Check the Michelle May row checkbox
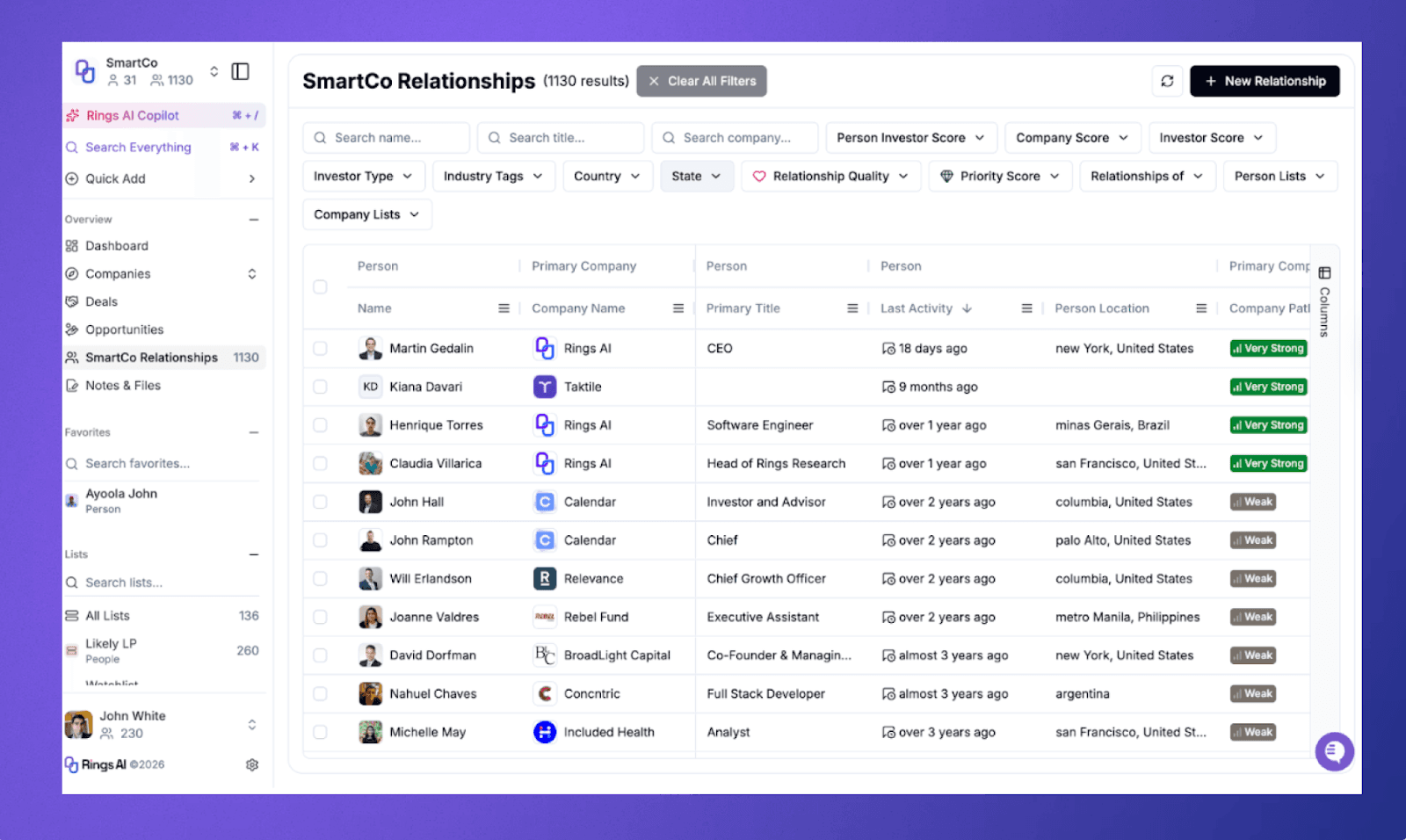 (320, 732)
